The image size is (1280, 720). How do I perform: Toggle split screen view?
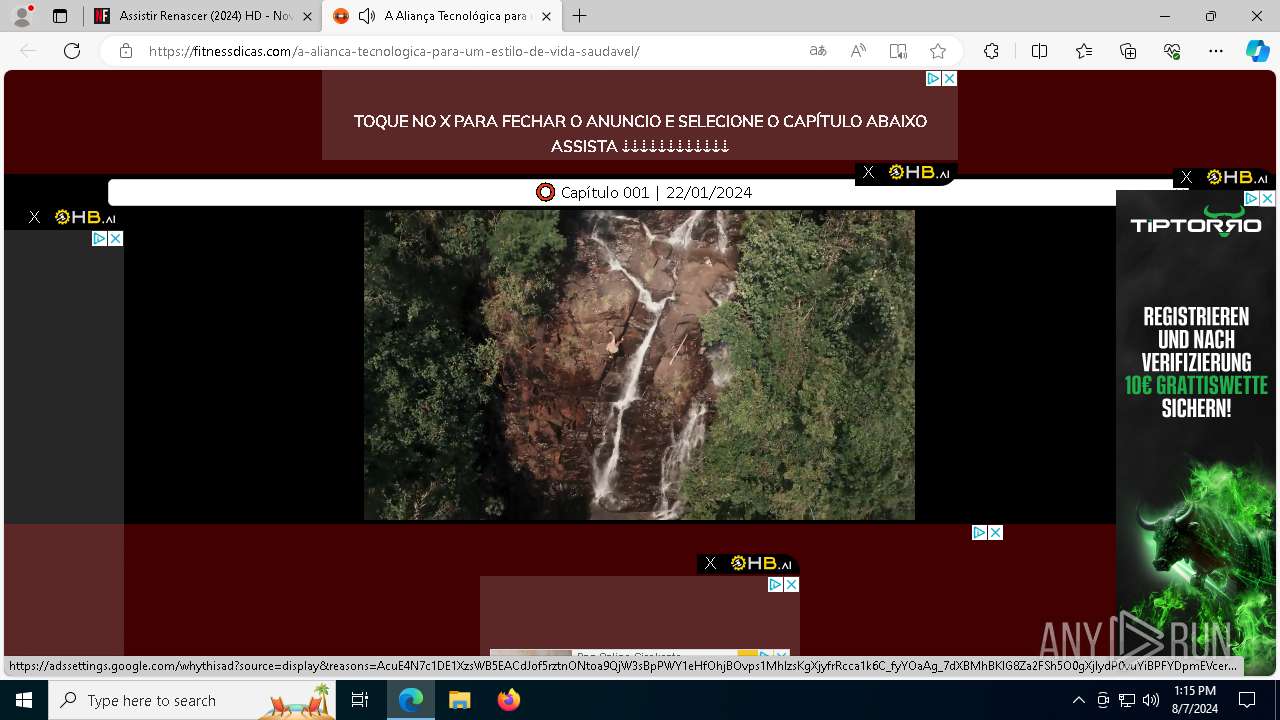1039,51
